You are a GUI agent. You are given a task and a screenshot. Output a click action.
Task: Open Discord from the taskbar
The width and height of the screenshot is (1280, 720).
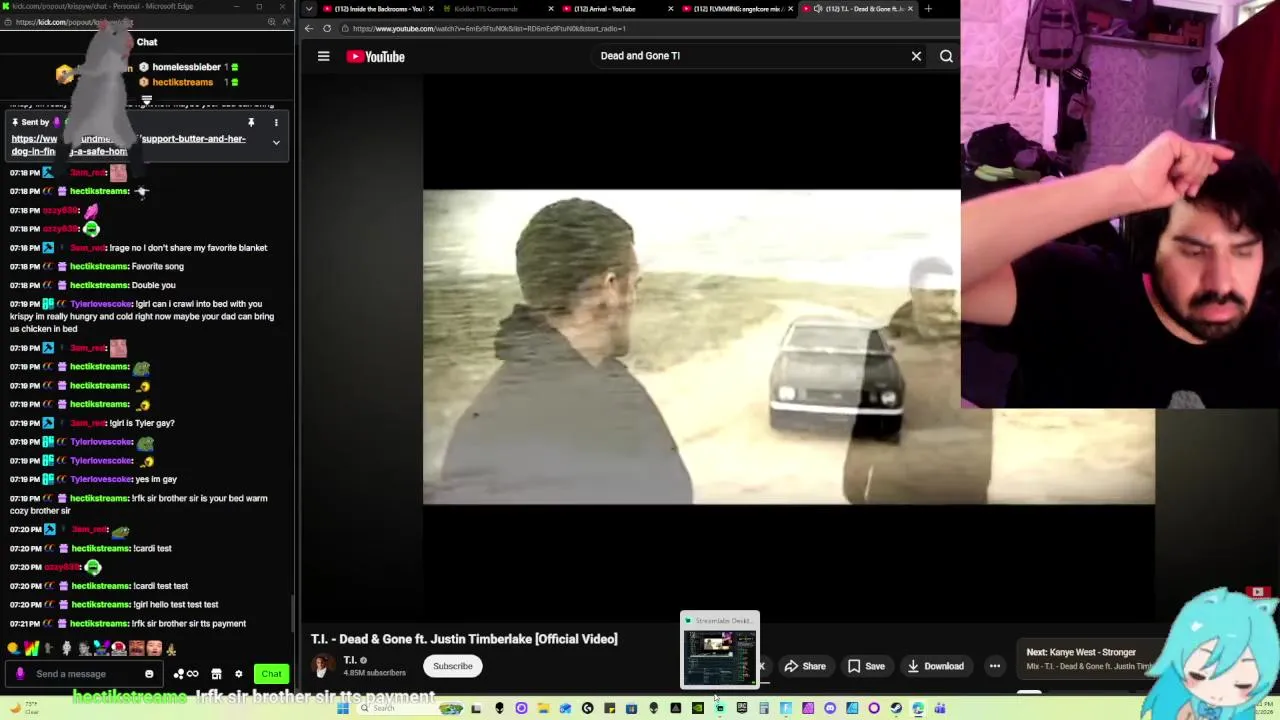830,708
